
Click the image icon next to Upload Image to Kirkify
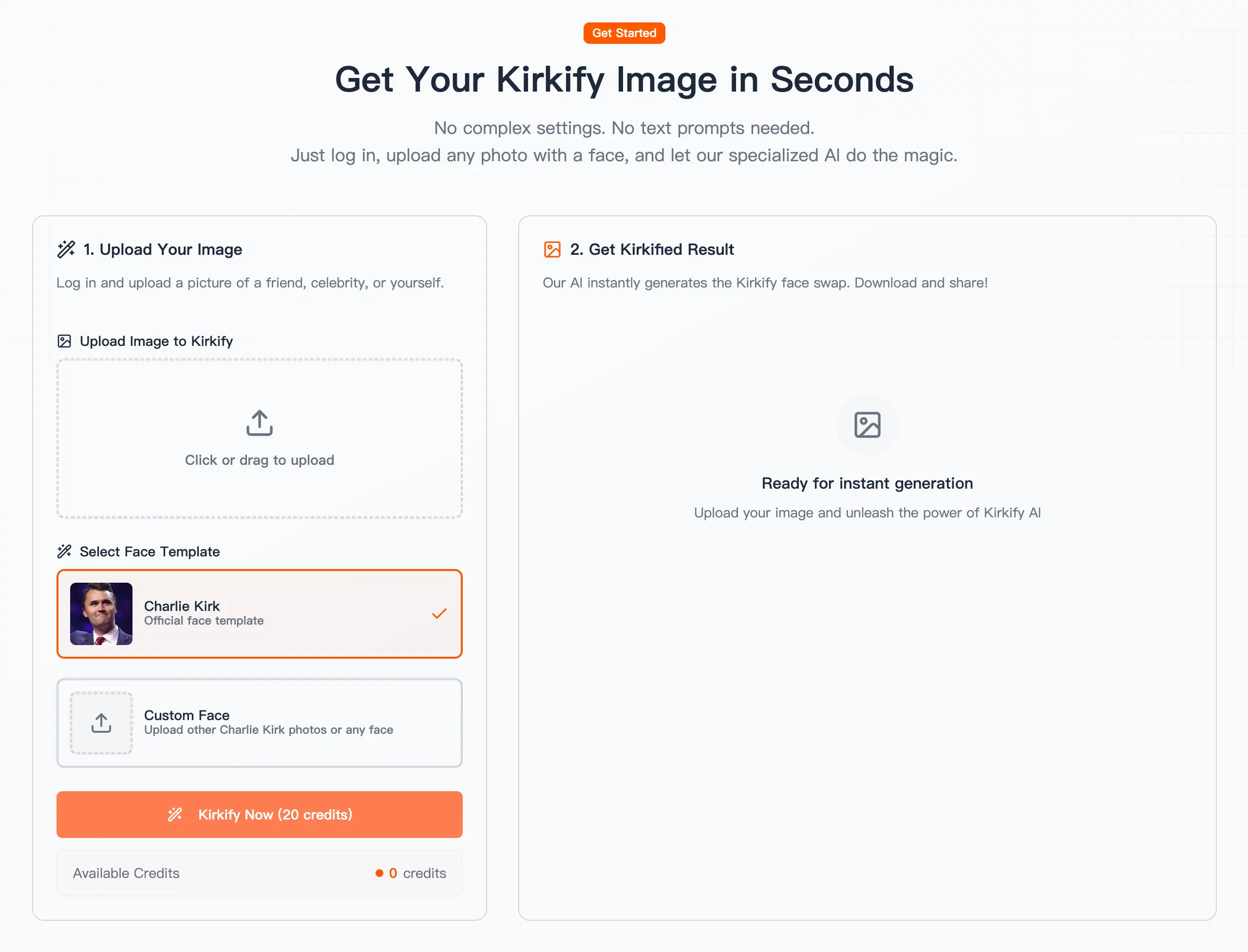(x=65, y=341)
